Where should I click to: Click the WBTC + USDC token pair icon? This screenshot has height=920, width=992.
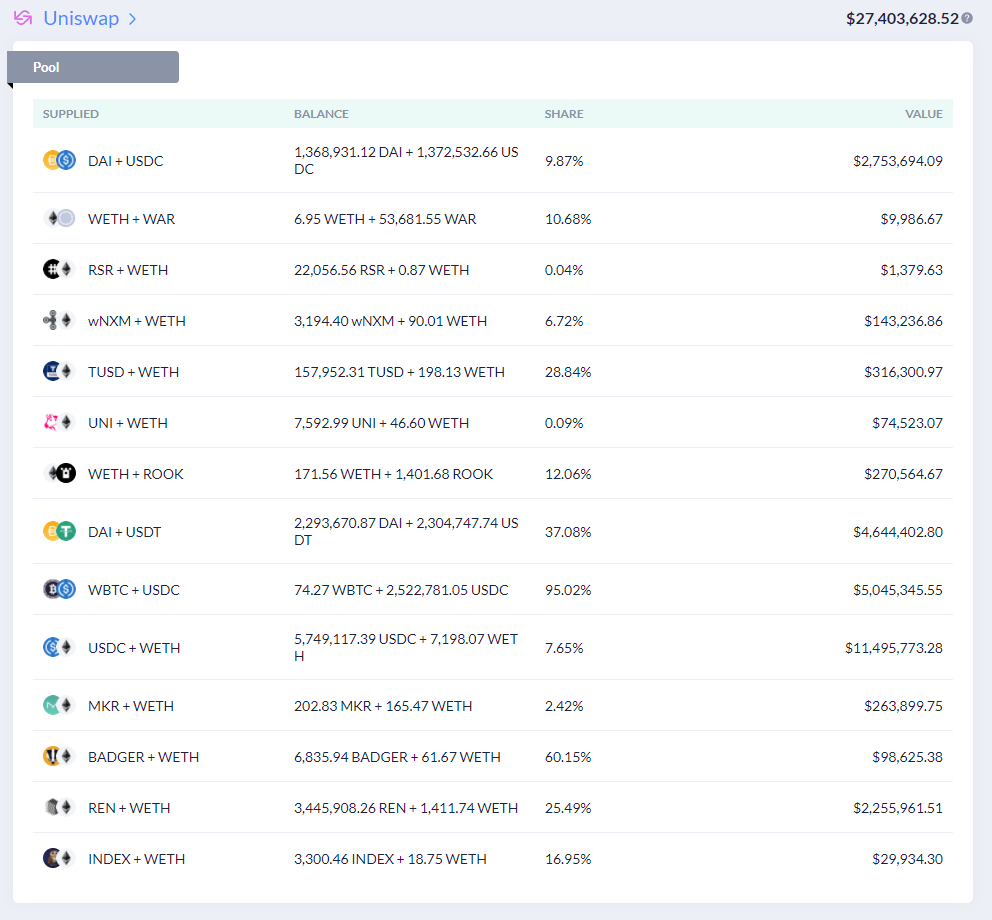[59, 590]
